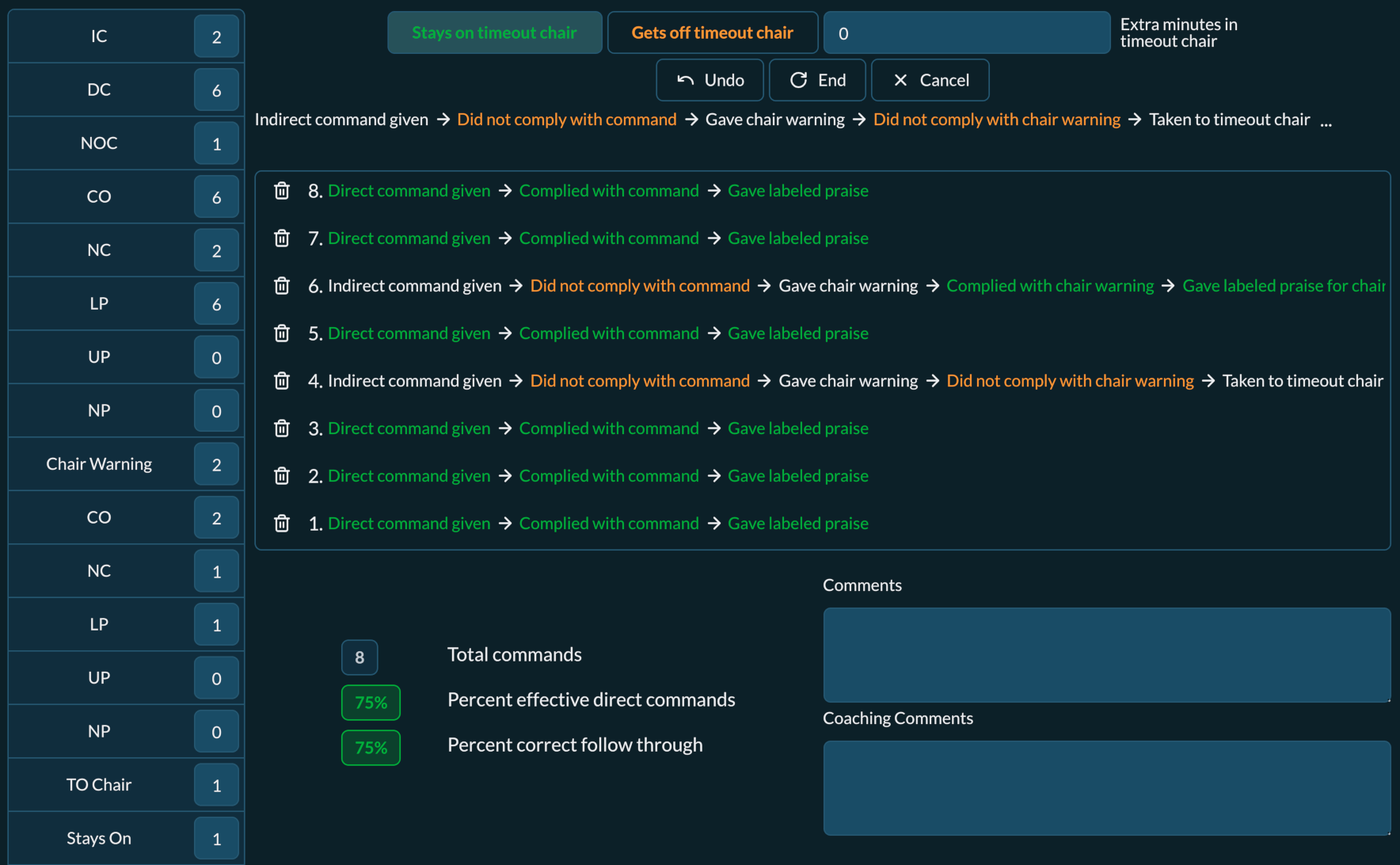
Task: Click into the Comments text box
Action: click(1107, 655)
